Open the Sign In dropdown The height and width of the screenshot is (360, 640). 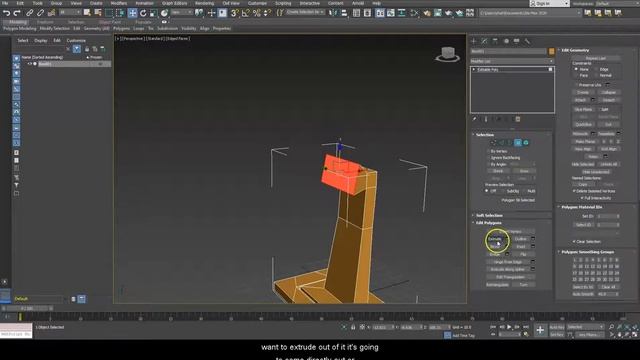click(549, 3)
